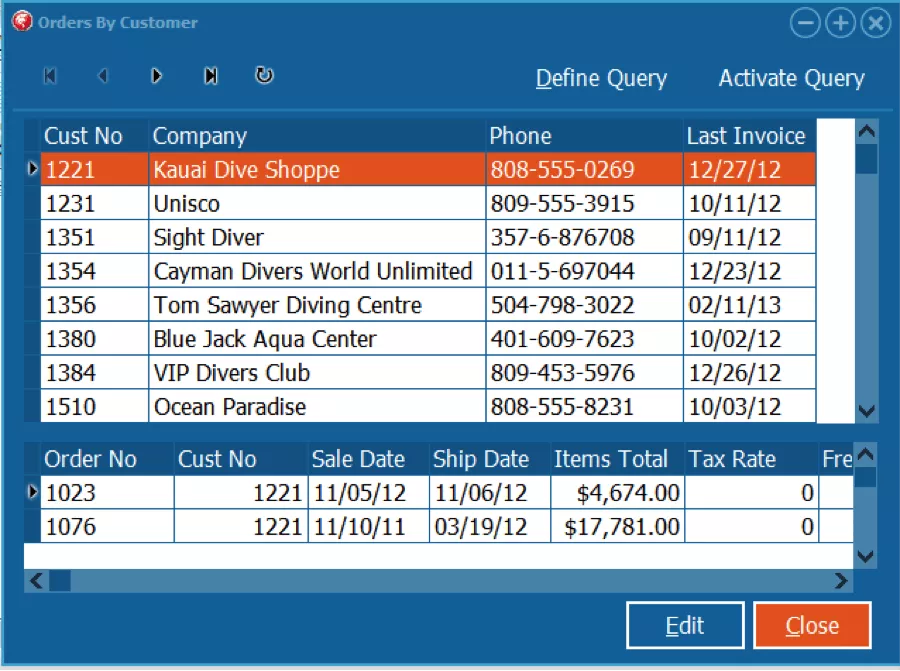Click phone 504-798-3022 cell
Image resolution: width=900 pixels, height=671 pixels.
click(584, 305)
